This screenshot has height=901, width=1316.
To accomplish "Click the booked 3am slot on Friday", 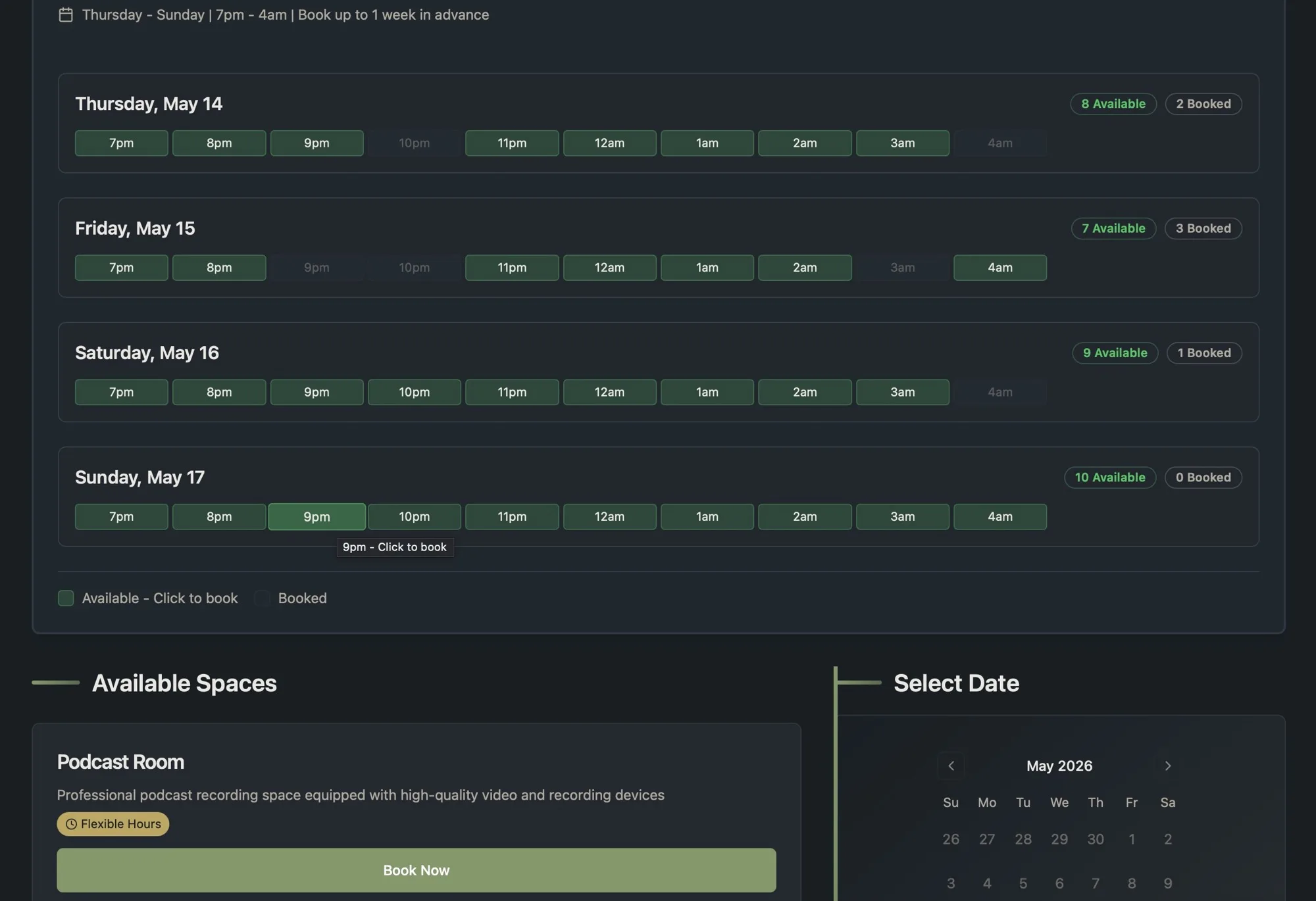I will pyautogui.click(x=903, y=268).
